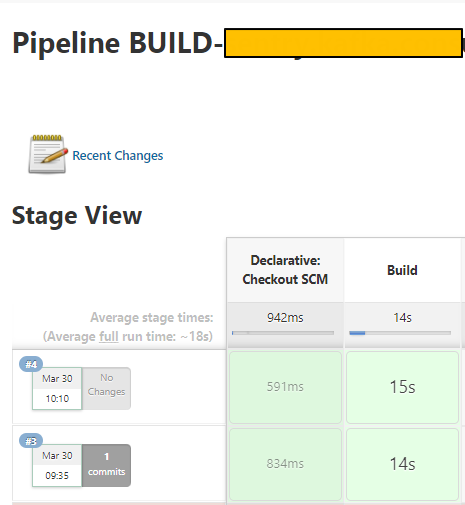Open the 15s Build stage cell
This screenshot has height=505, width=465.
pos(402,387)
